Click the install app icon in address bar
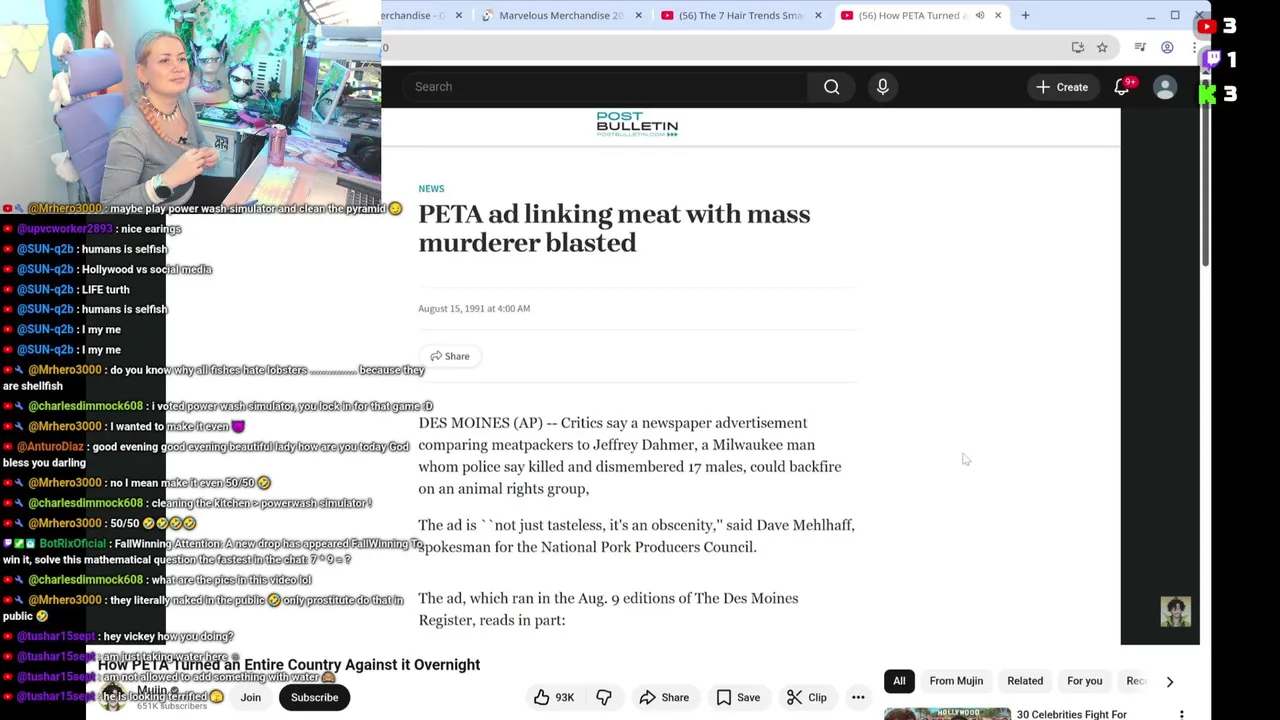The width and height of the screenshot is (1280, 720). pos(1077,47)
